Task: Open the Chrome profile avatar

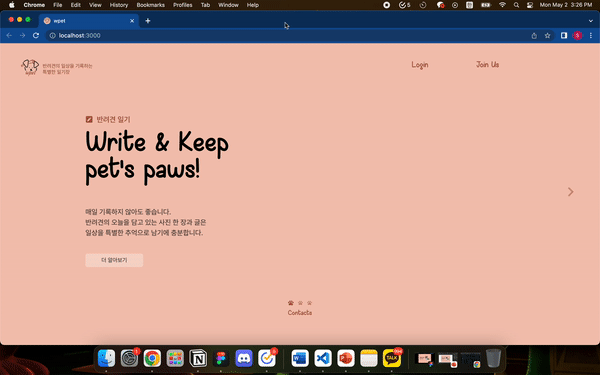Action: point(577,36)
